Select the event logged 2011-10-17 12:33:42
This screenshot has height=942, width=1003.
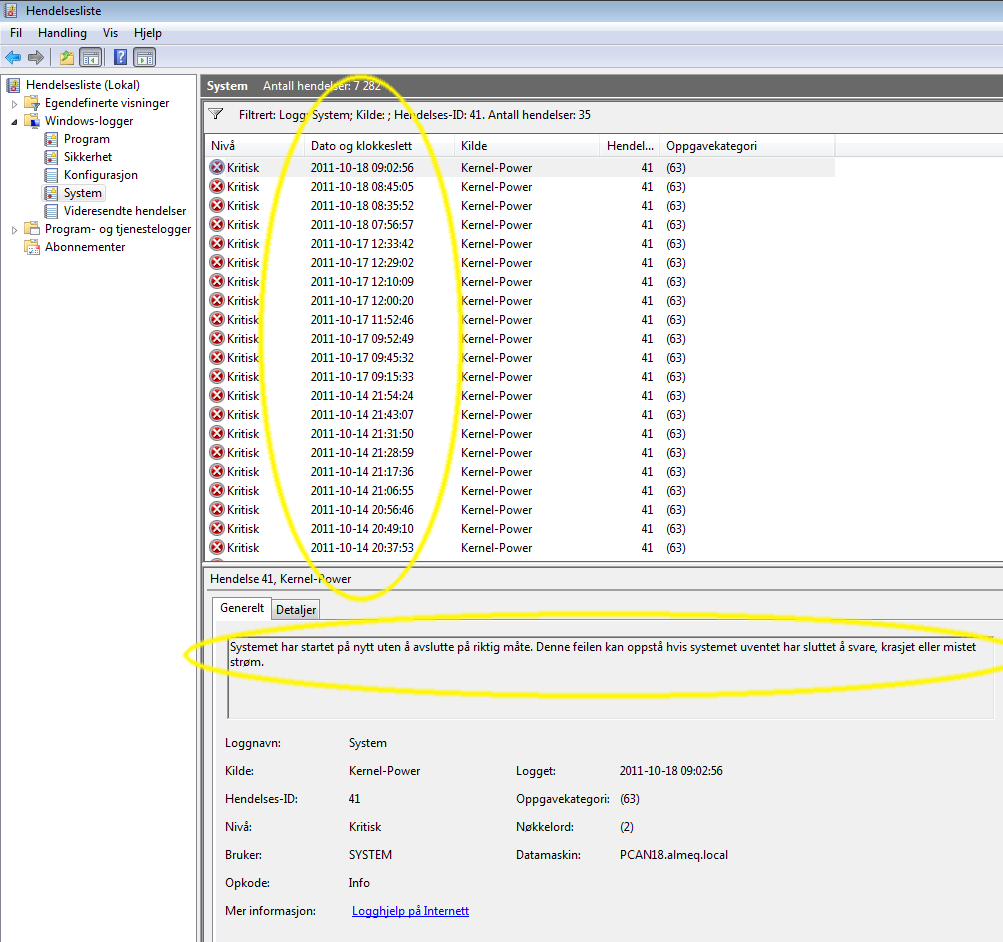point(361,244)
